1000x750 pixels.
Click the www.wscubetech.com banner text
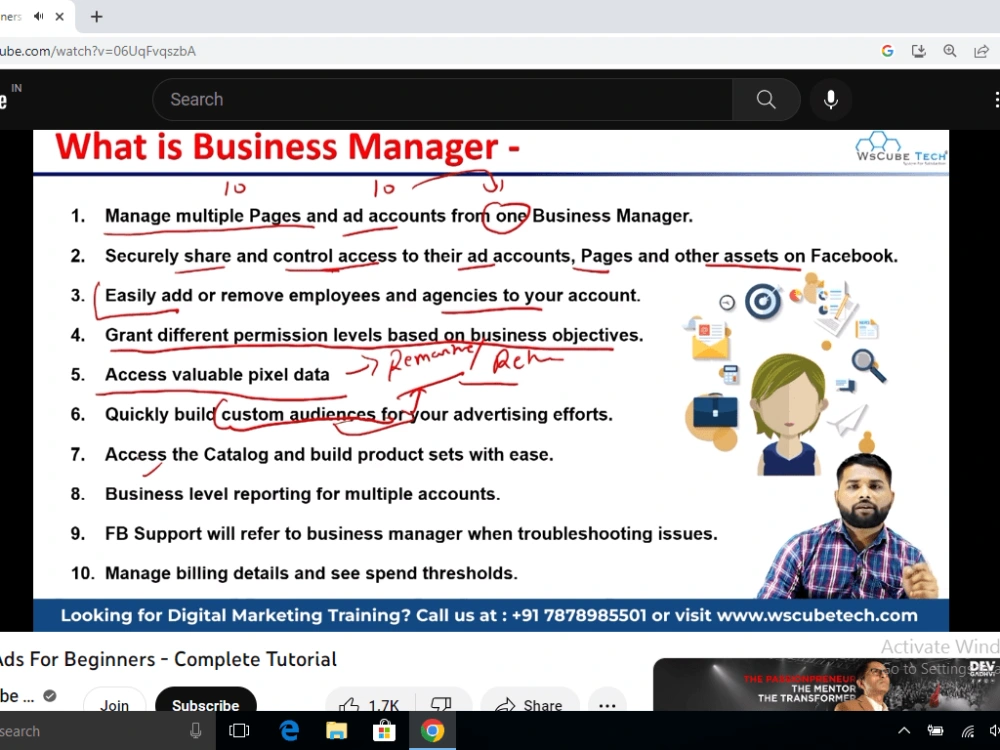817,615
